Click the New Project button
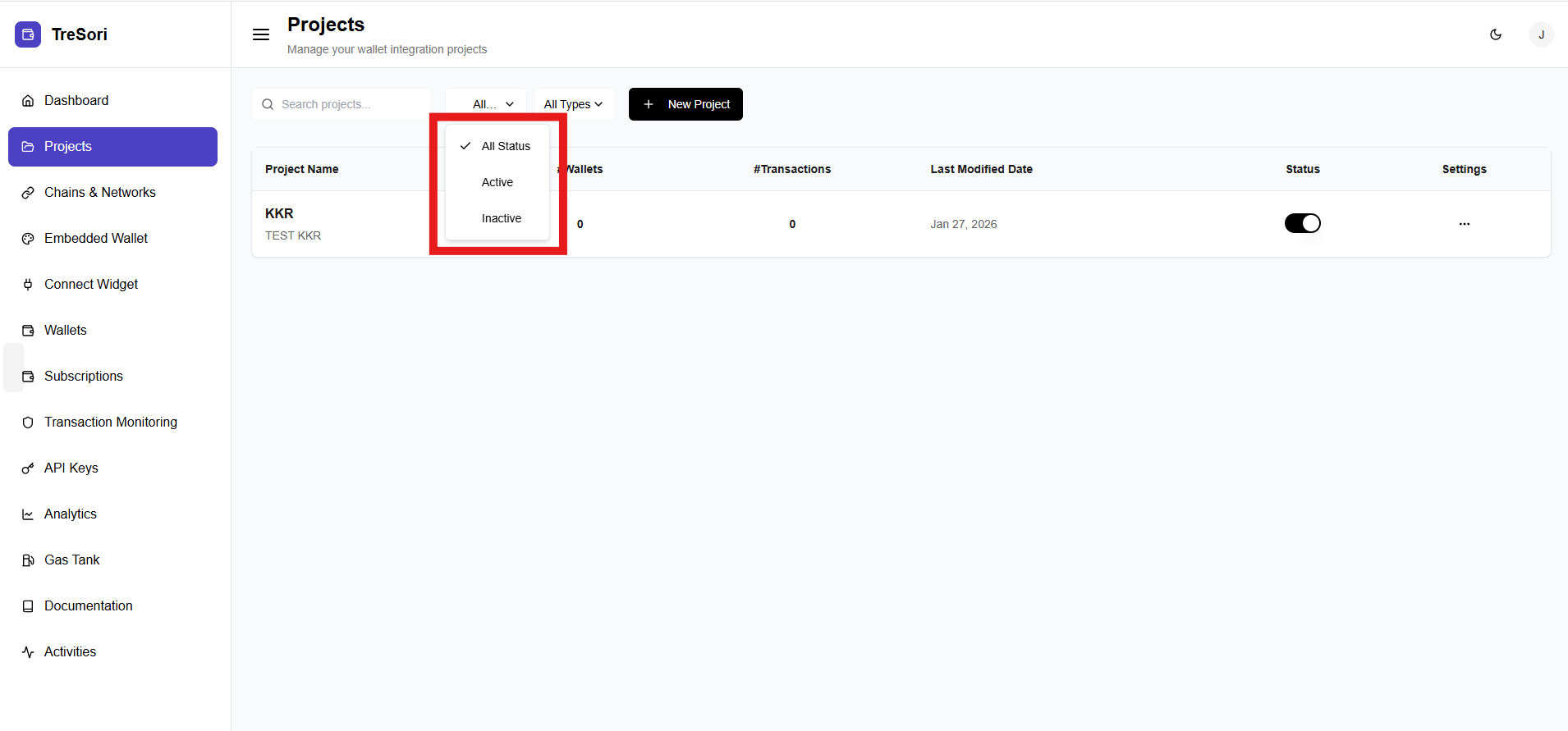 [685, 104]
